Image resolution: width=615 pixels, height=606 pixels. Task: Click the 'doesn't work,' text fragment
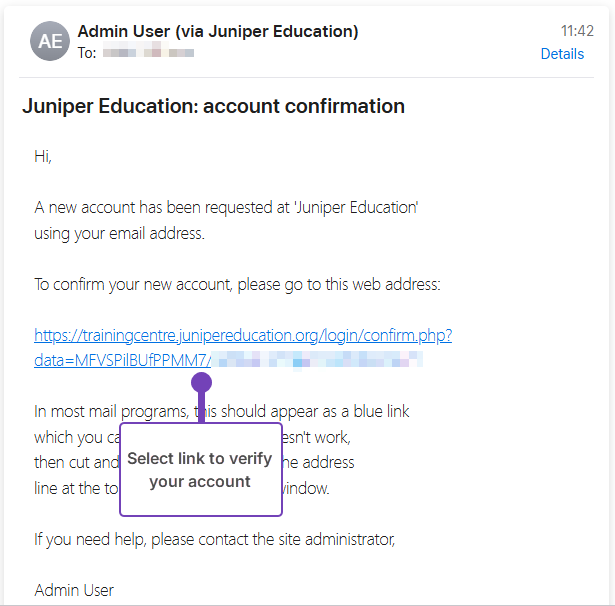[316, 437]
